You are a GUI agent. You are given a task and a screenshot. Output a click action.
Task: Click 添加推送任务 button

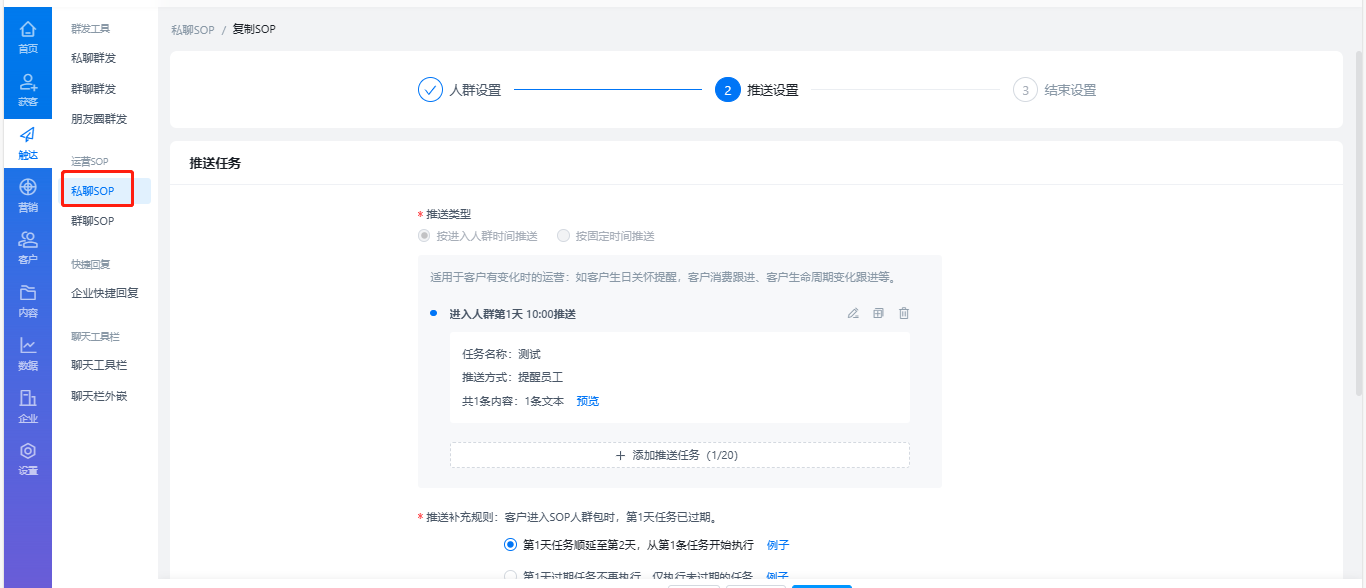point(679,455)
